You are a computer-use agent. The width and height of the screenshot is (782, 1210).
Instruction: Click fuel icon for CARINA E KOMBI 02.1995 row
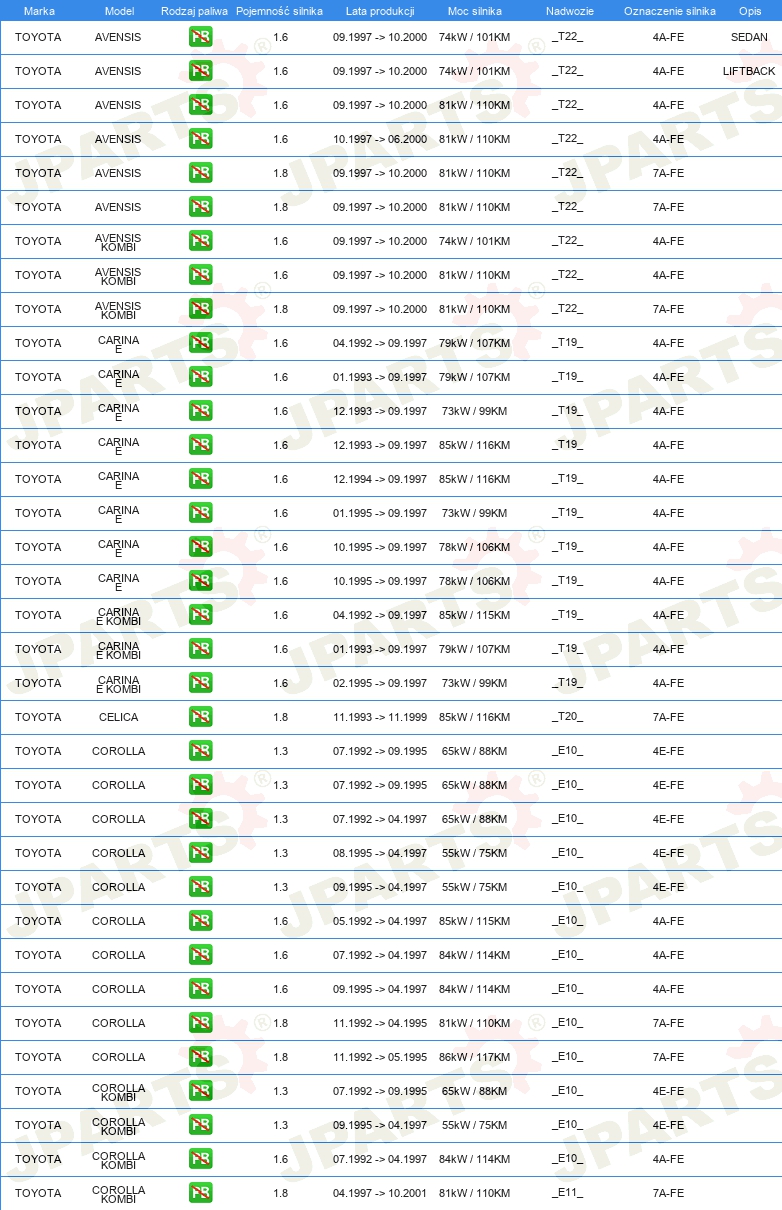pos(200,683)
